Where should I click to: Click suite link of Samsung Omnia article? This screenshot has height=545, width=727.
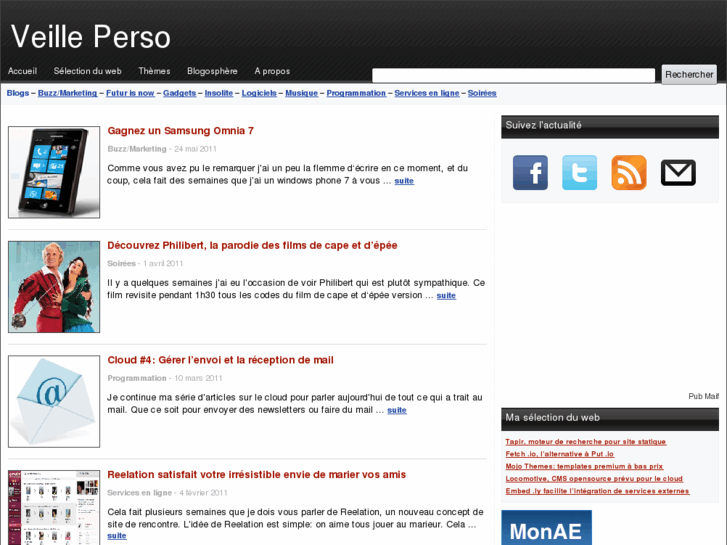[404, 181]
